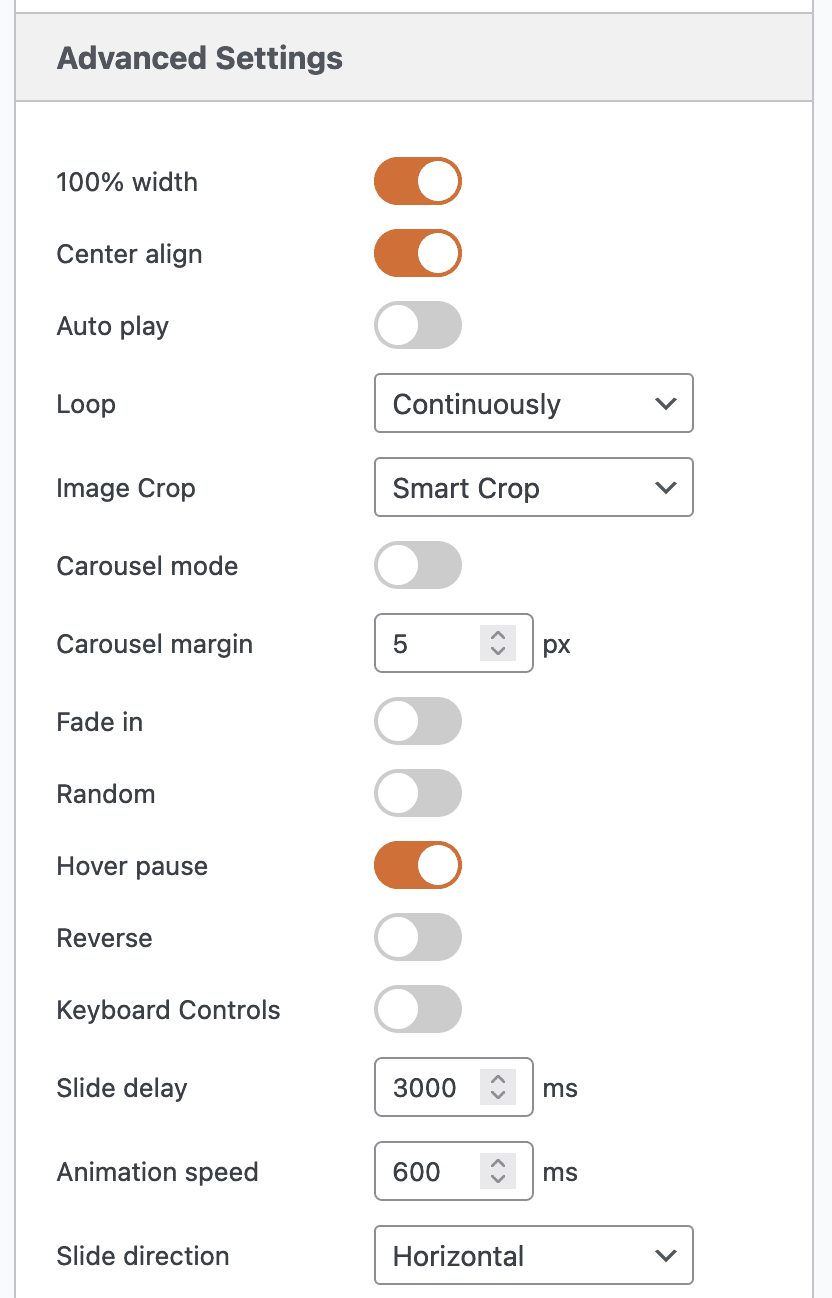The width and height of the screenshot is (832, 1298).
Task: Switch on the Reverse toggle
Action: [x=418, y=938]
